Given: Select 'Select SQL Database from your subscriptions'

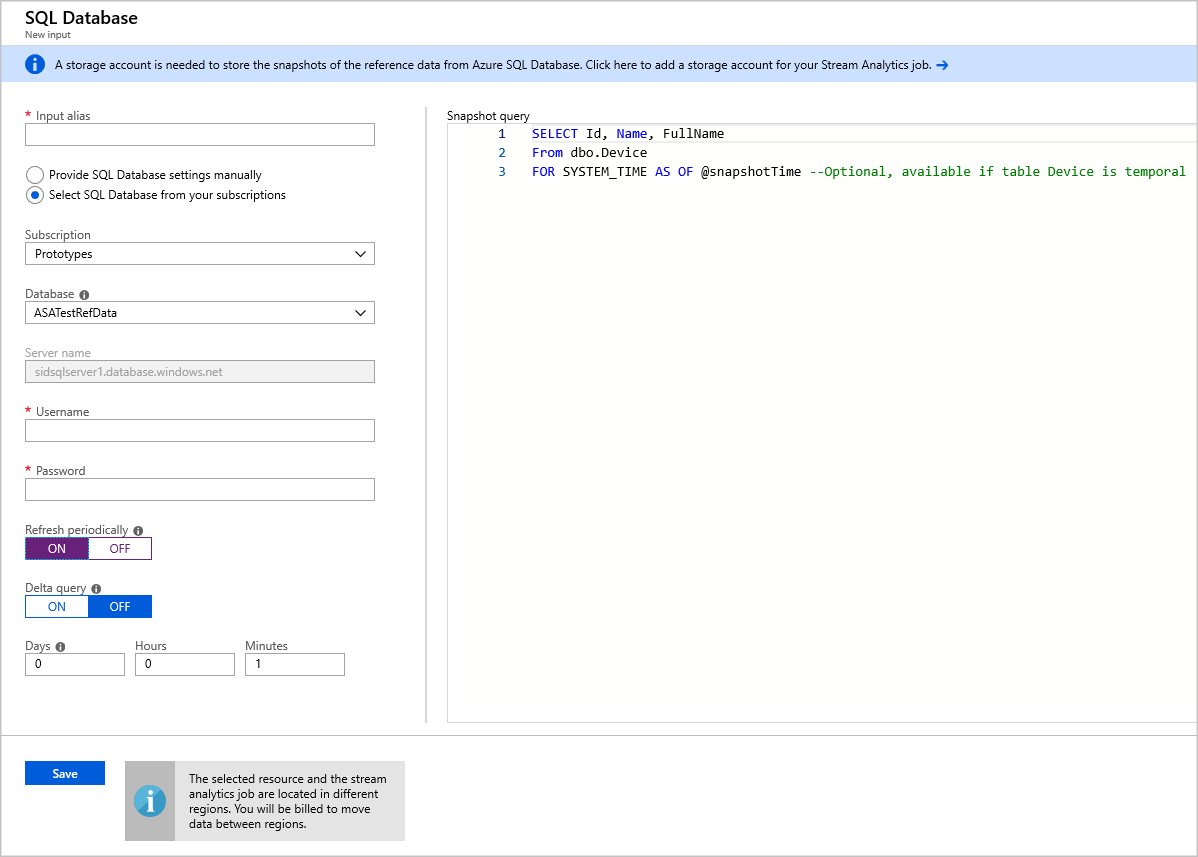Looking at the screenshot, I should 35,195.
